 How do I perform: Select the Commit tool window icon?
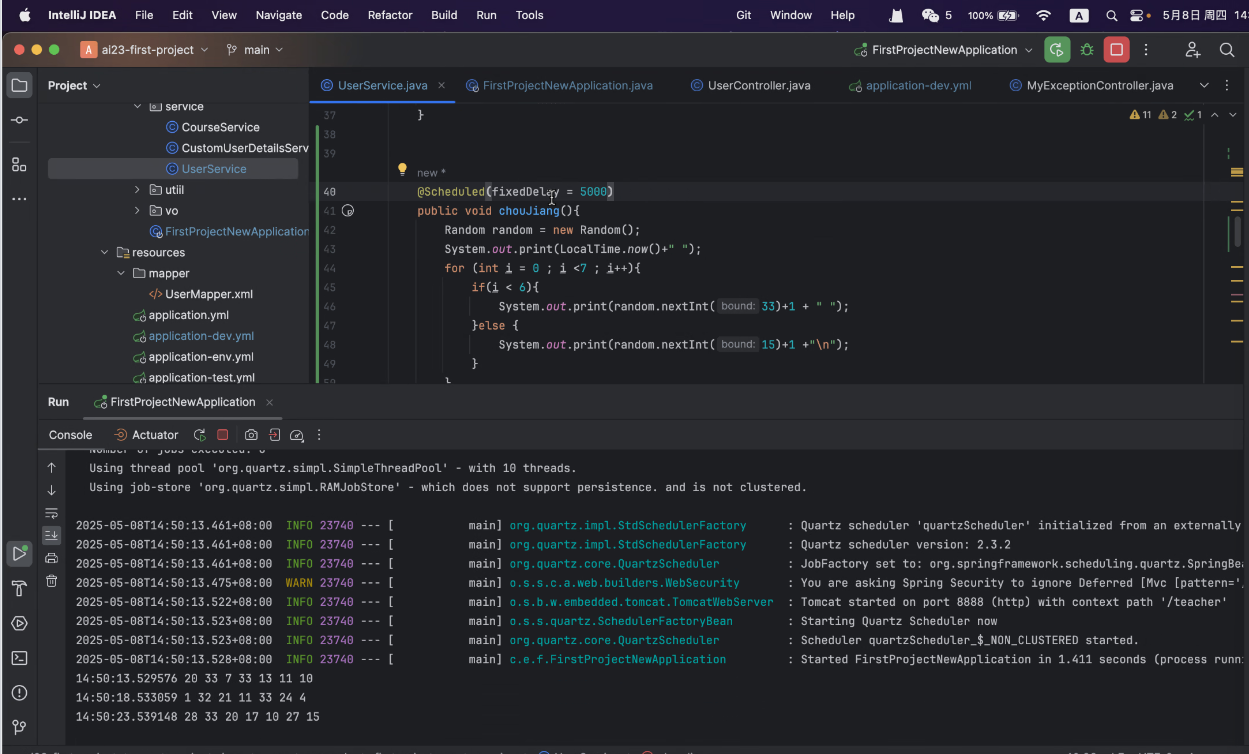19,119
